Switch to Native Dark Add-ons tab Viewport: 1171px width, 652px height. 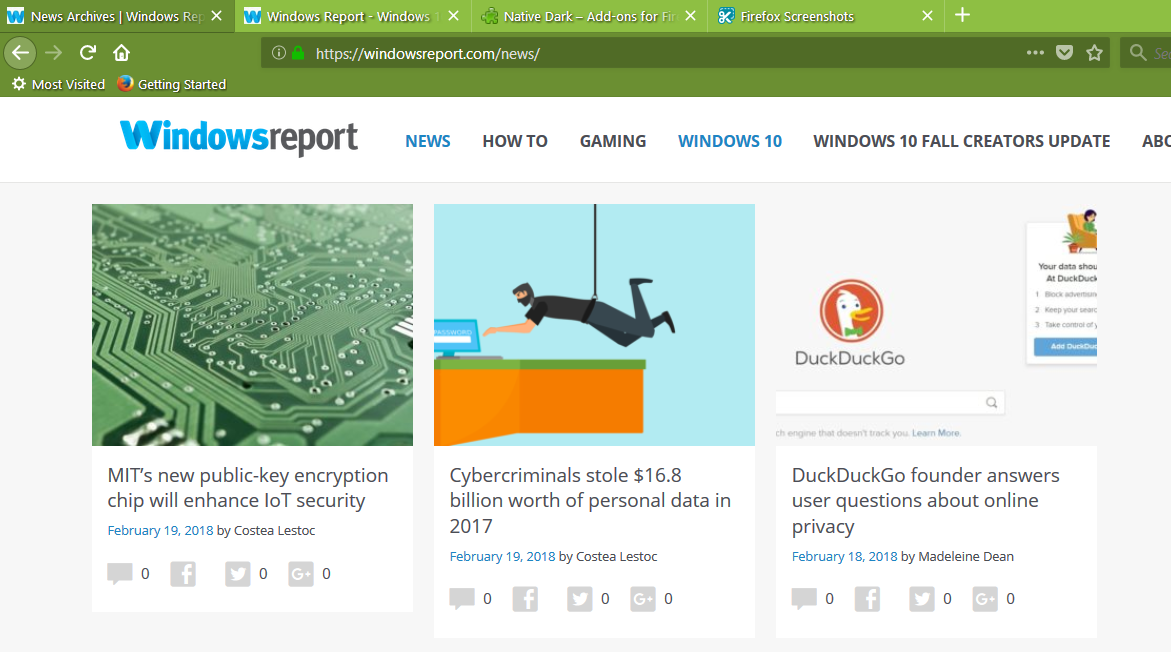(x=590, y=16)
